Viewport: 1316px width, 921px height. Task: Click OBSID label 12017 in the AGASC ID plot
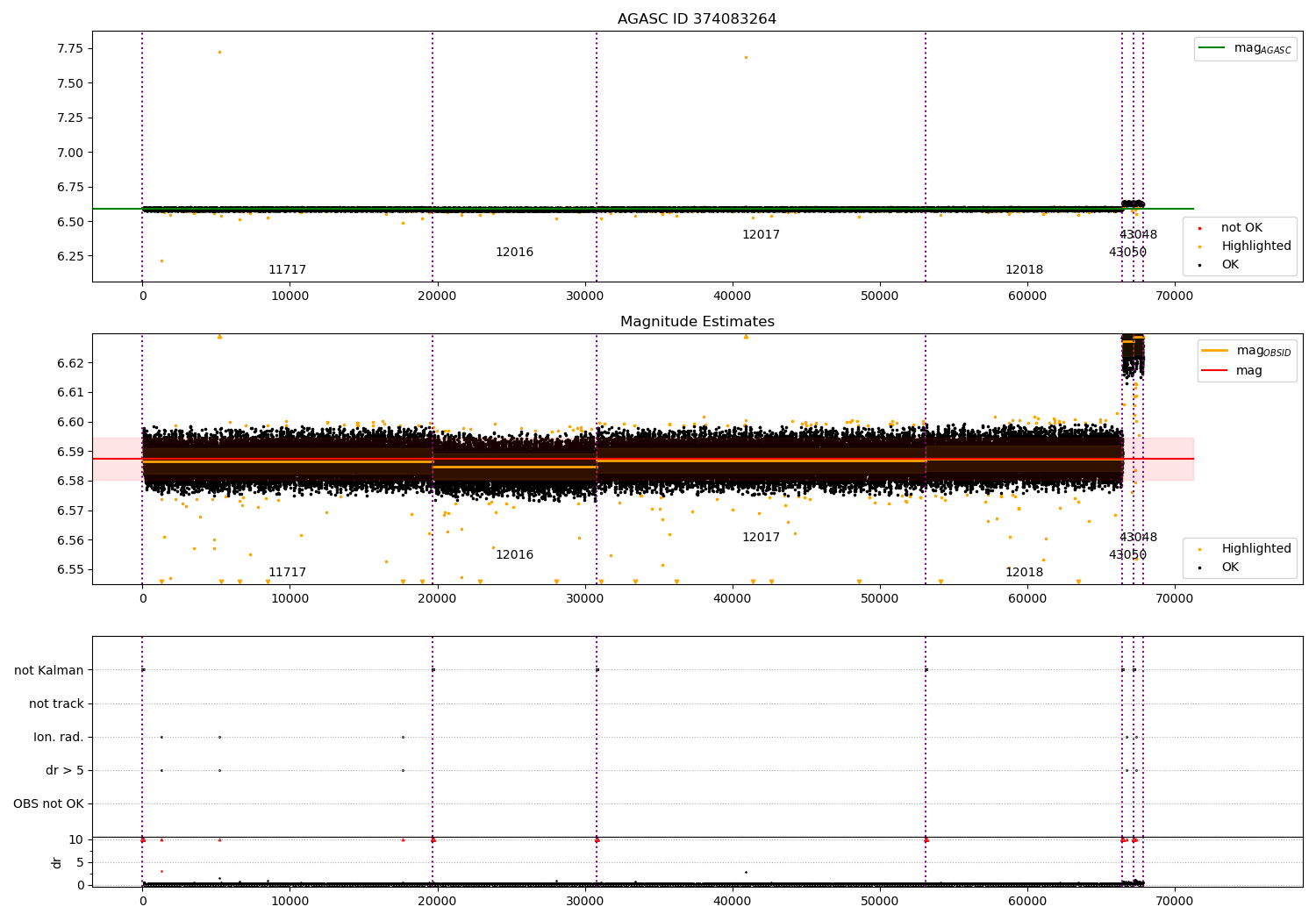coord(761,235)
